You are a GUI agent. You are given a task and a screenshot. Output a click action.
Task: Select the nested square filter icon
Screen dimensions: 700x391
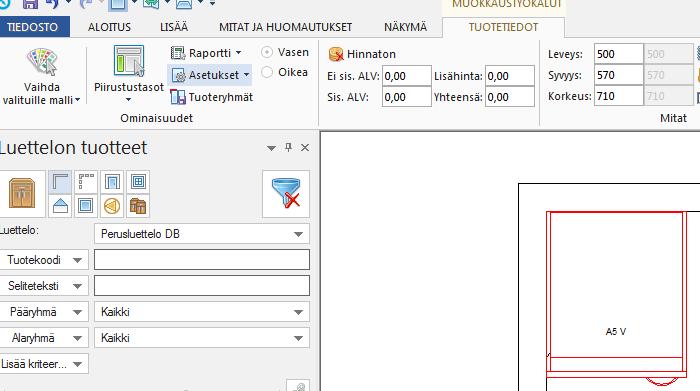coord(86,206)
